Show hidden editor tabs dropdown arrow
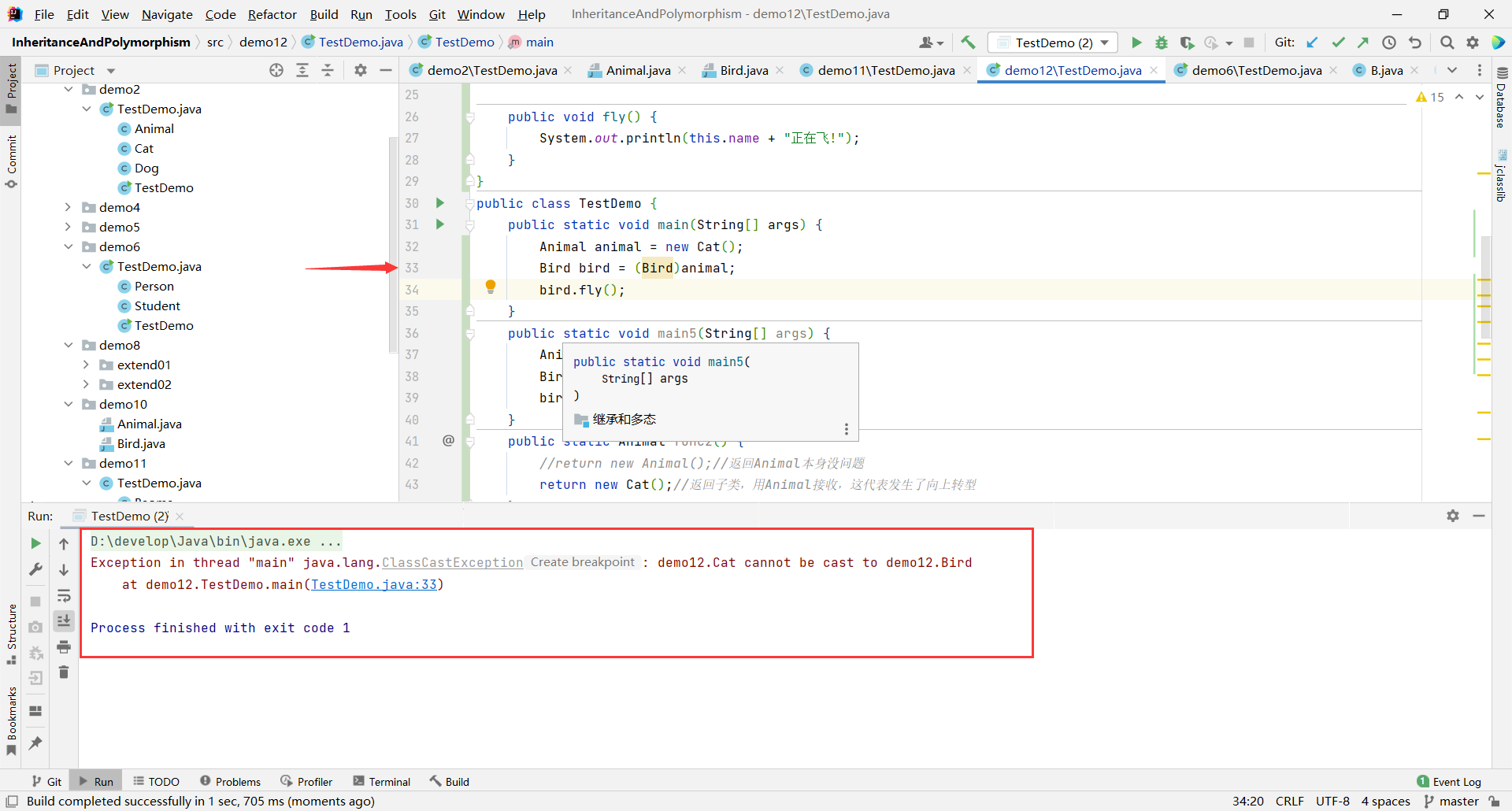The width and height of the screenshot is (1512, 811). coord(1452,70)
